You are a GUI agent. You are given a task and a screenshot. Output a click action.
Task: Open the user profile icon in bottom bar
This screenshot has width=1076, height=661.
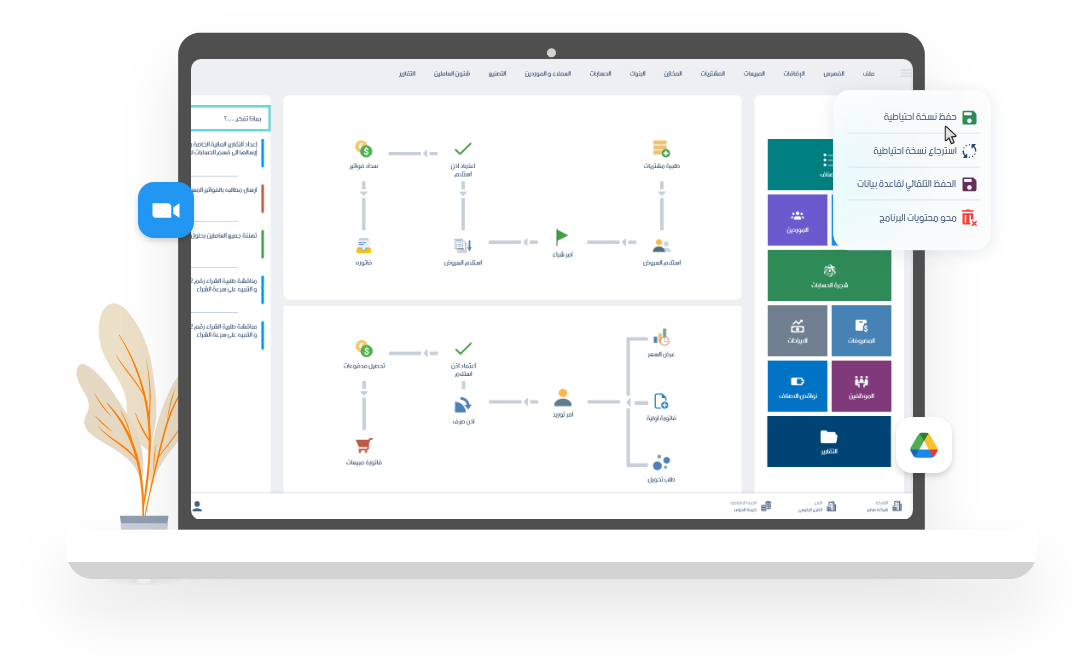[197, 507]
